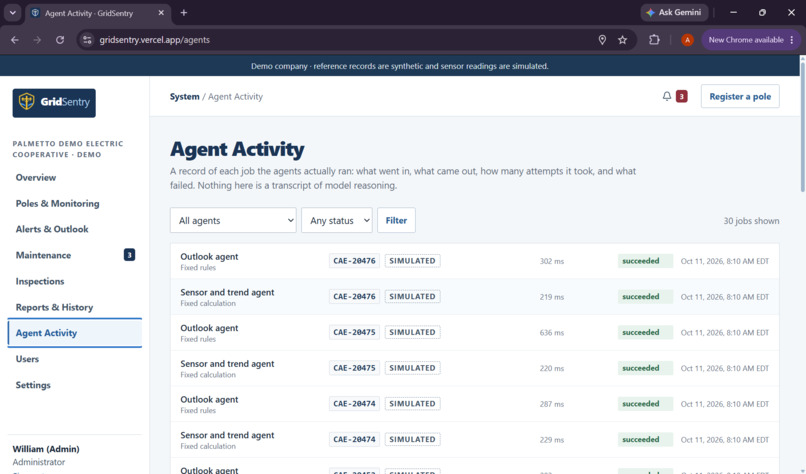The width and height of the screenshot is (806, 474).
Task: Select Agent Activity in sidebar
Action: [75, 333]
